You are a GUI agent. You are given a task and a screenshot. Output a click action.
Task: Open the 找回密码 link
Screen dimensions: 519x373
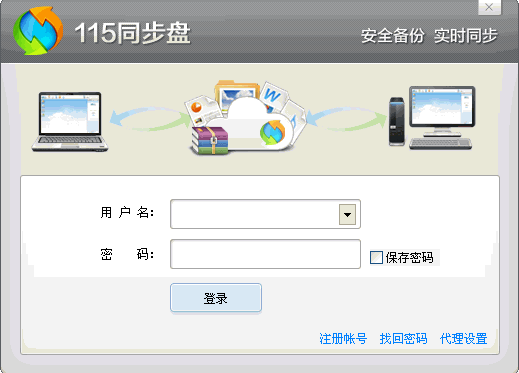click(403, 339)
